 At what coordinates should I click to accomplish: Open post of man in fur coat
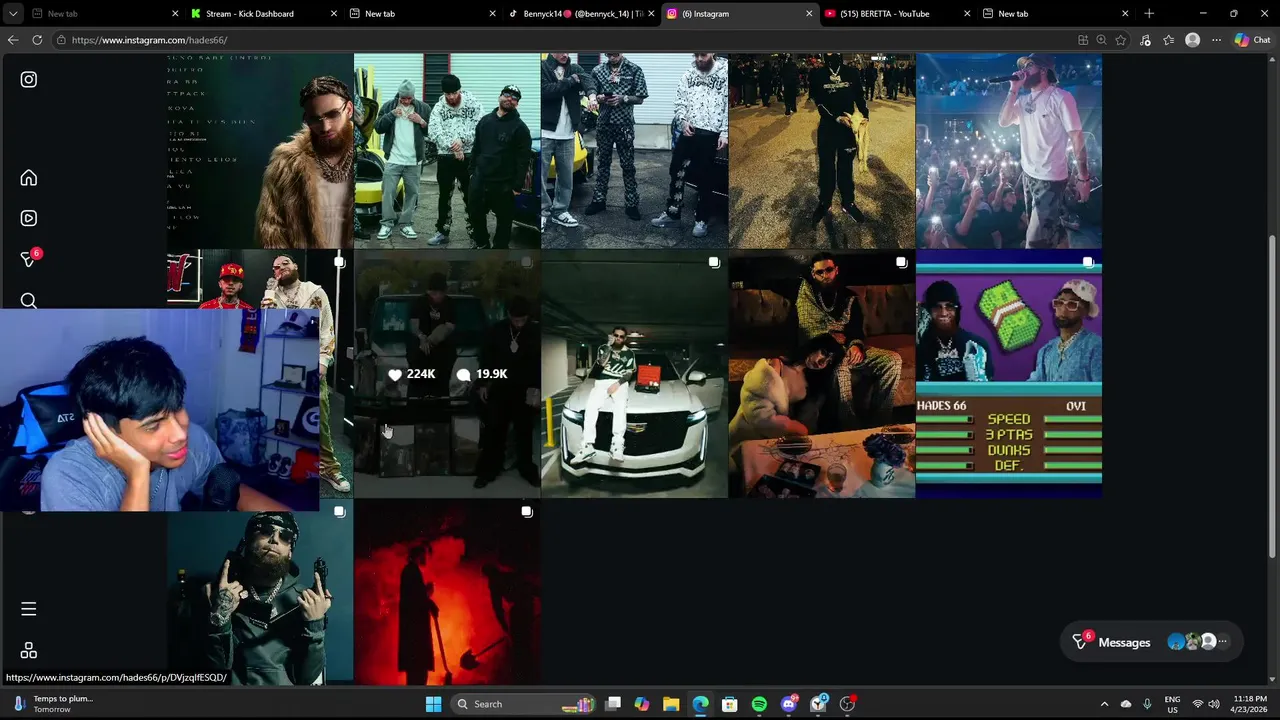tap(260, 150)
